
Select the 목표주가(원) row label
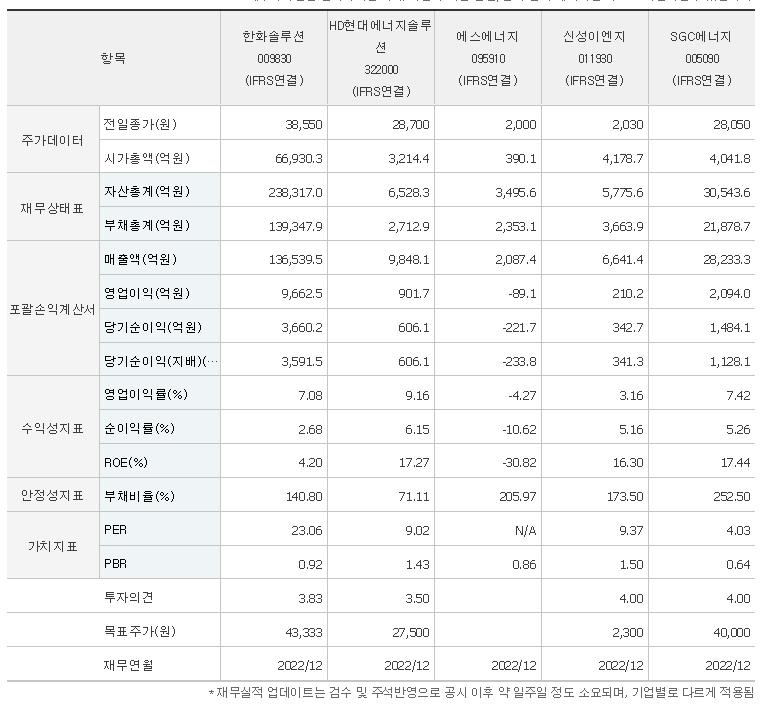coord(139,631)
